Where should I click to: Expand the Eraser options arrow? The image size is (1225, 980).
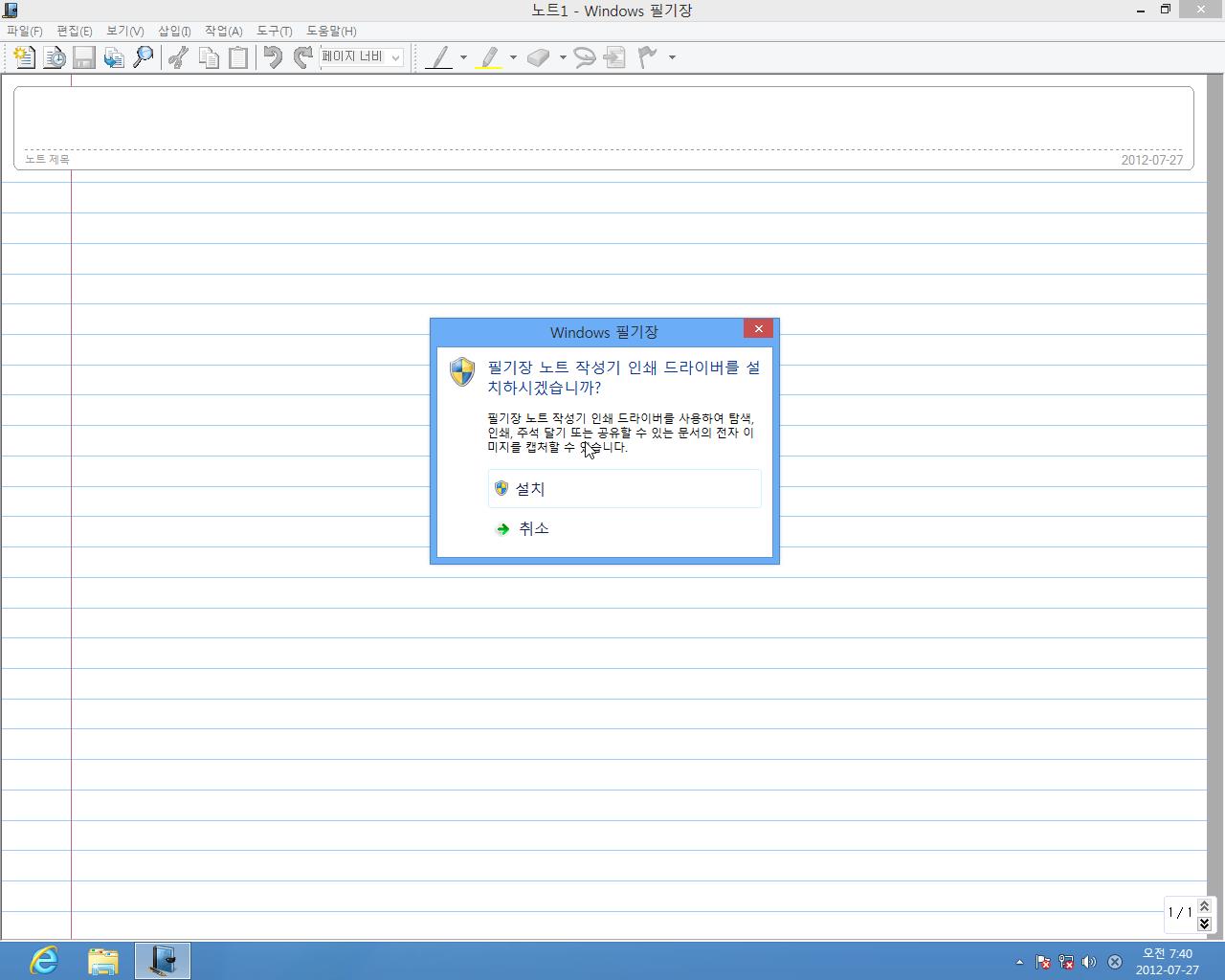point(563,57)
